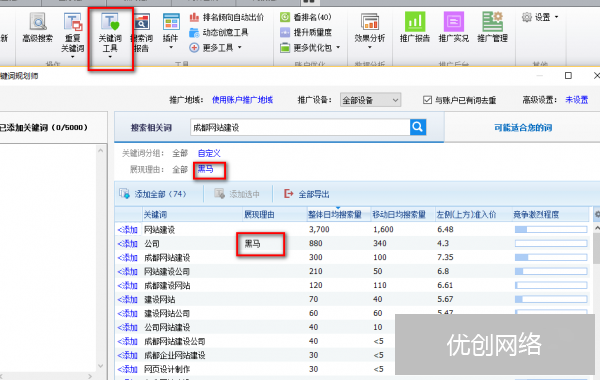Sort by 展现理由 column header

[275, 215]
